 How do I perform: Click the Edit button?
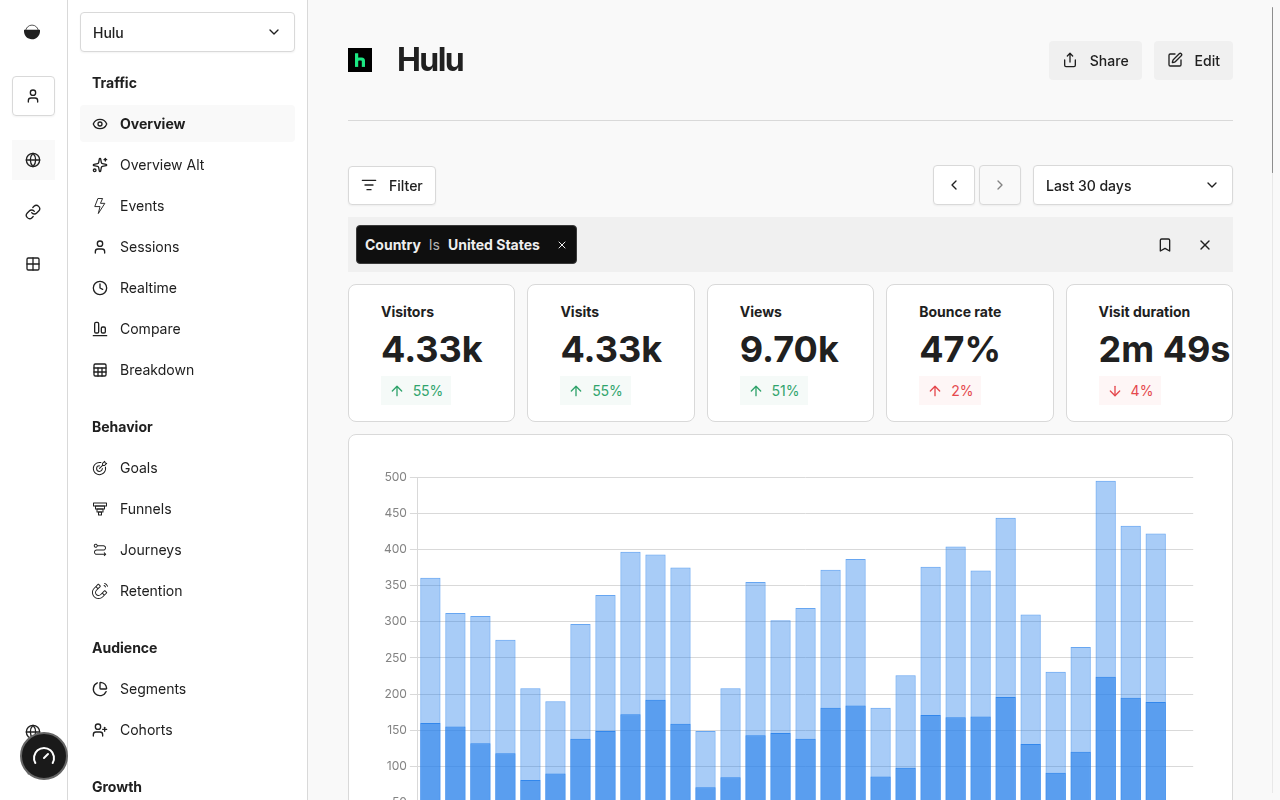point(1193,61)
